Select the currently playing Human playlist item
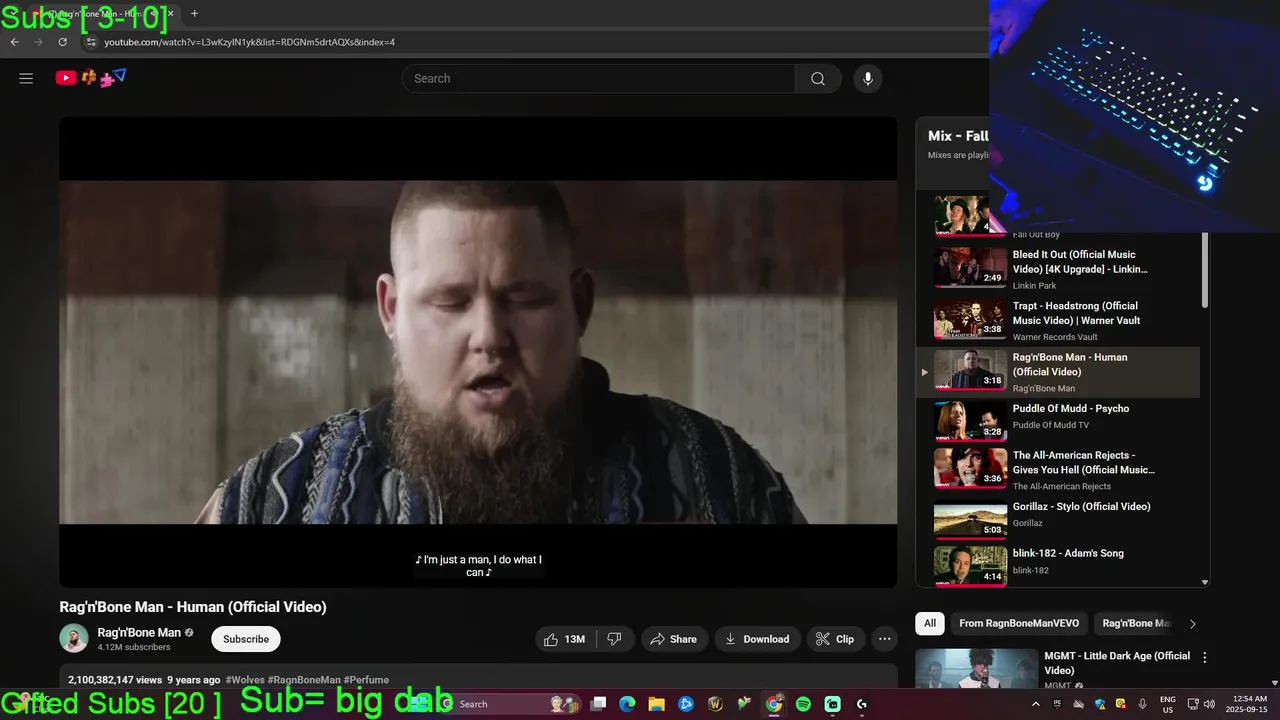This screenshot has height=720, width=1280. pos(1059,372)
